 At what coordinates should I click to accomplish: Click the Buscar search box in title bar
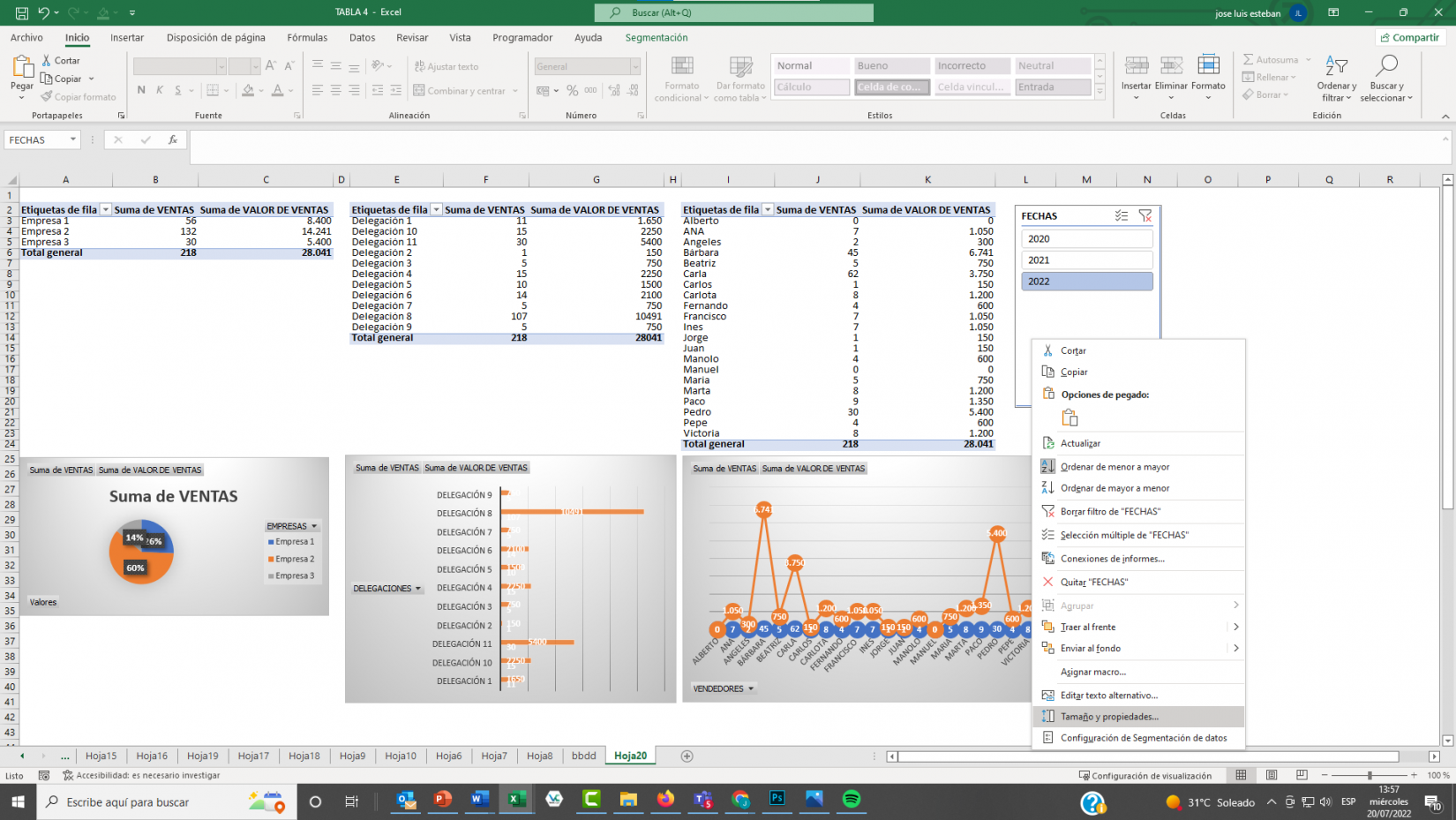pos(734,12)
